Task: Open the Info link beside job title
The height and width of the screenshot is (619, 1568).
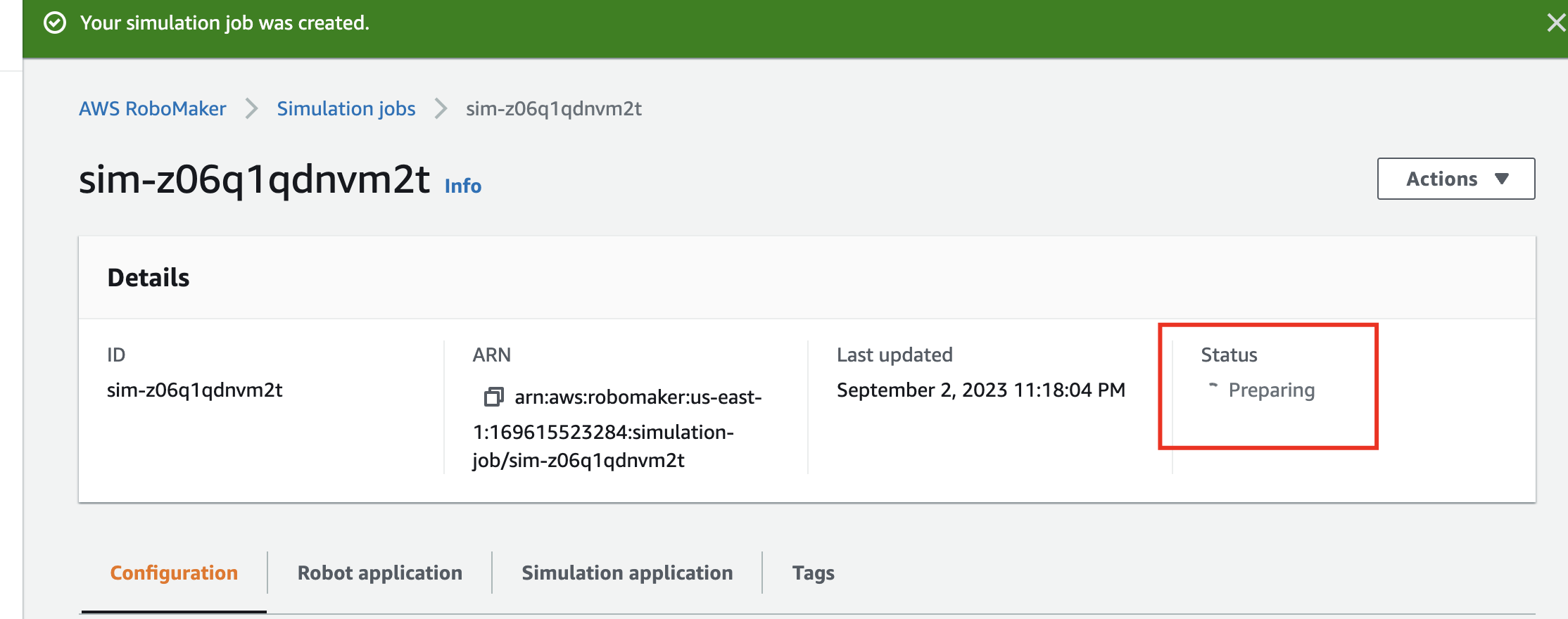Action: [x=462, y=186]
